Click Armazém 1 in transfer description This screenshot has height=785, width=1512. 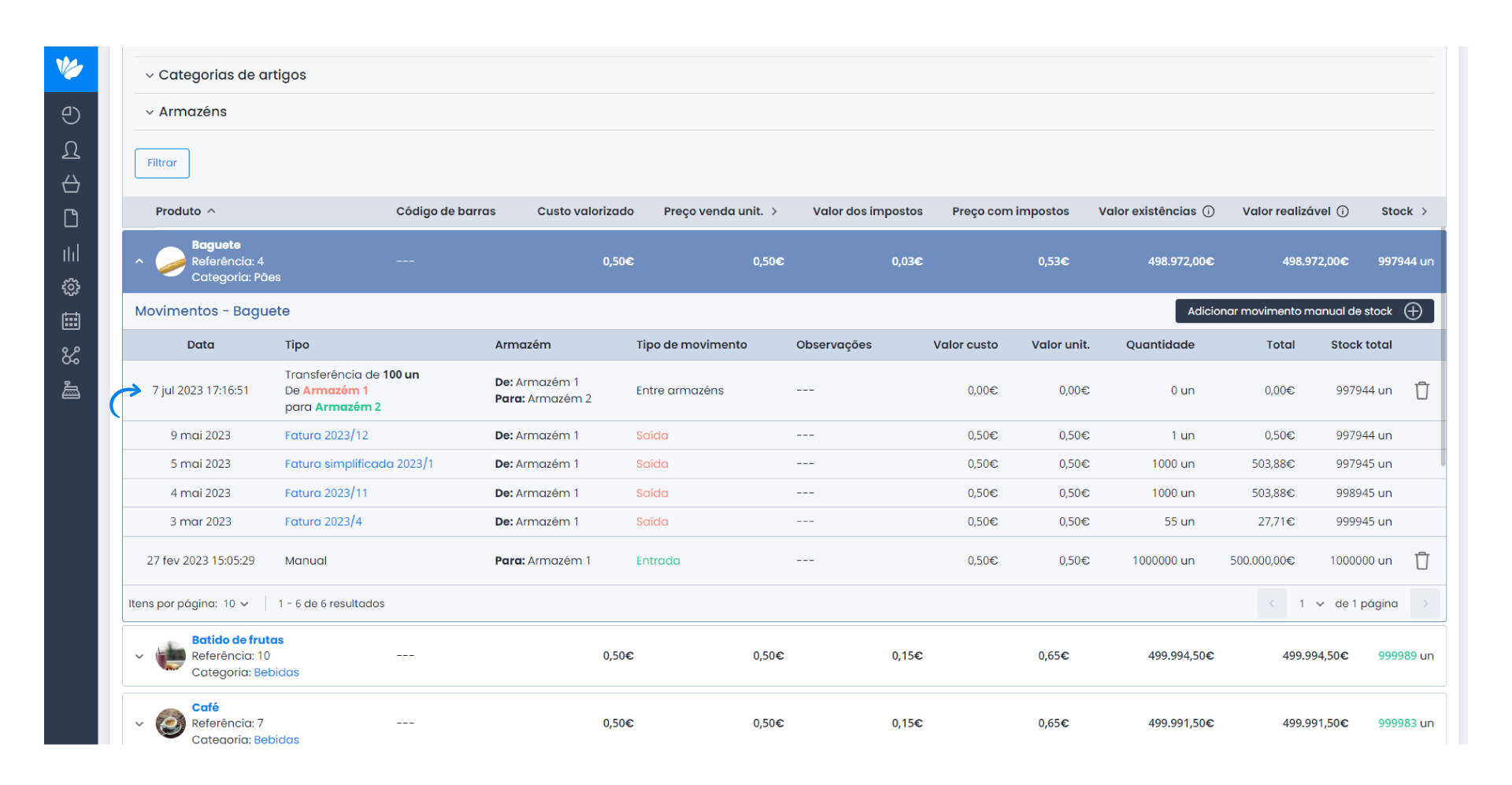pos(335,391)
